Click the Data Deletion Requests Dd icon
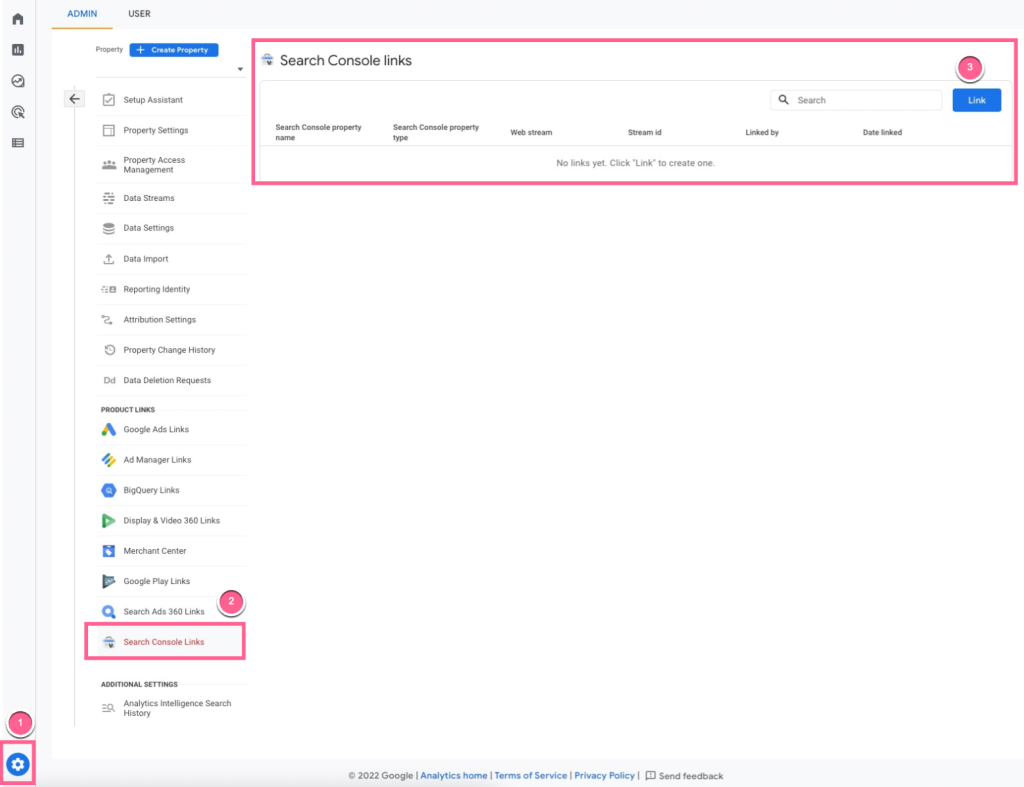Screen dimensions: 1024x787 (x=109, y=380)
